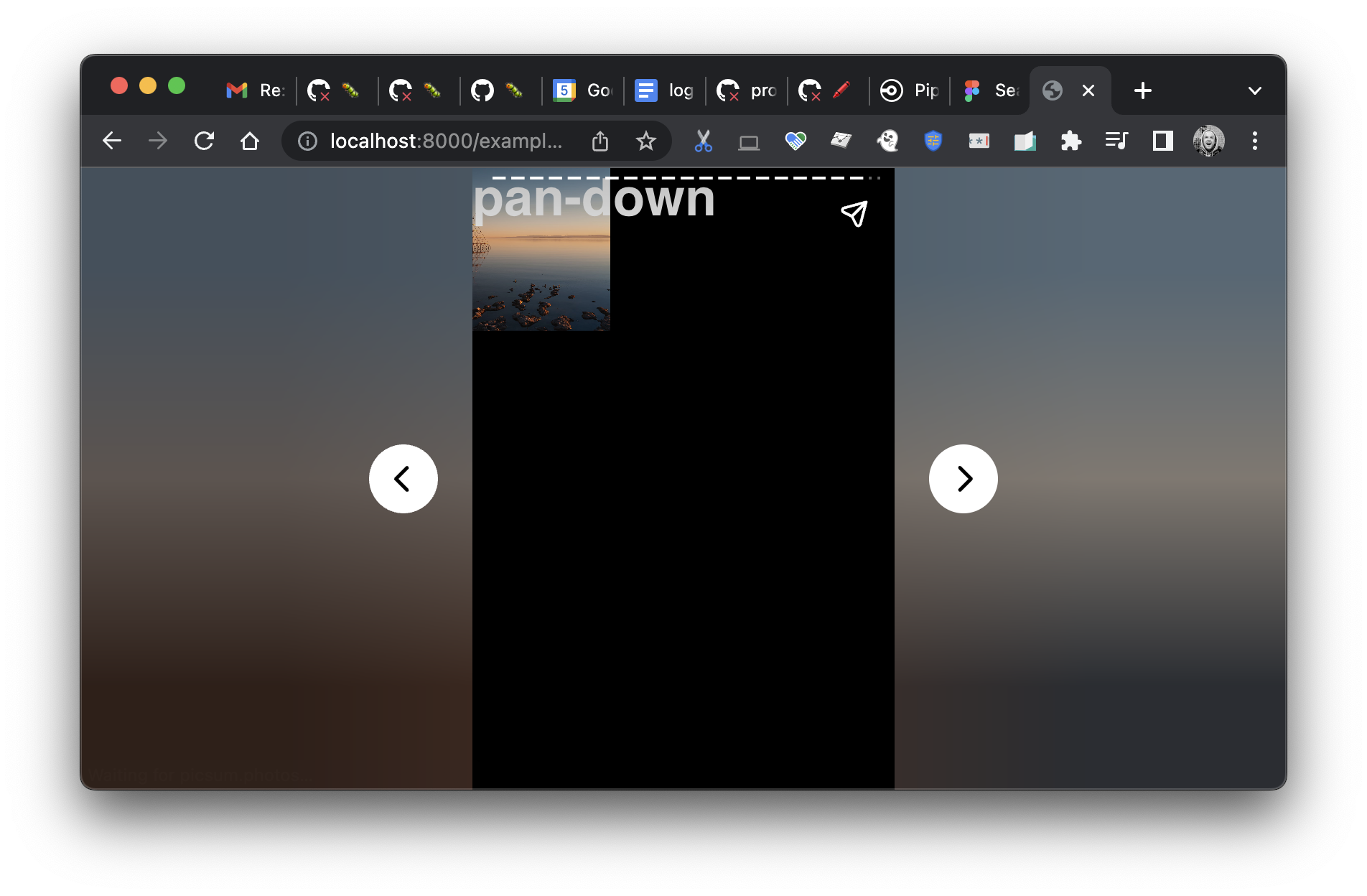Open the ghost extension icon
This screenshot has width=1367, height=896.
(x=887, y=141)
